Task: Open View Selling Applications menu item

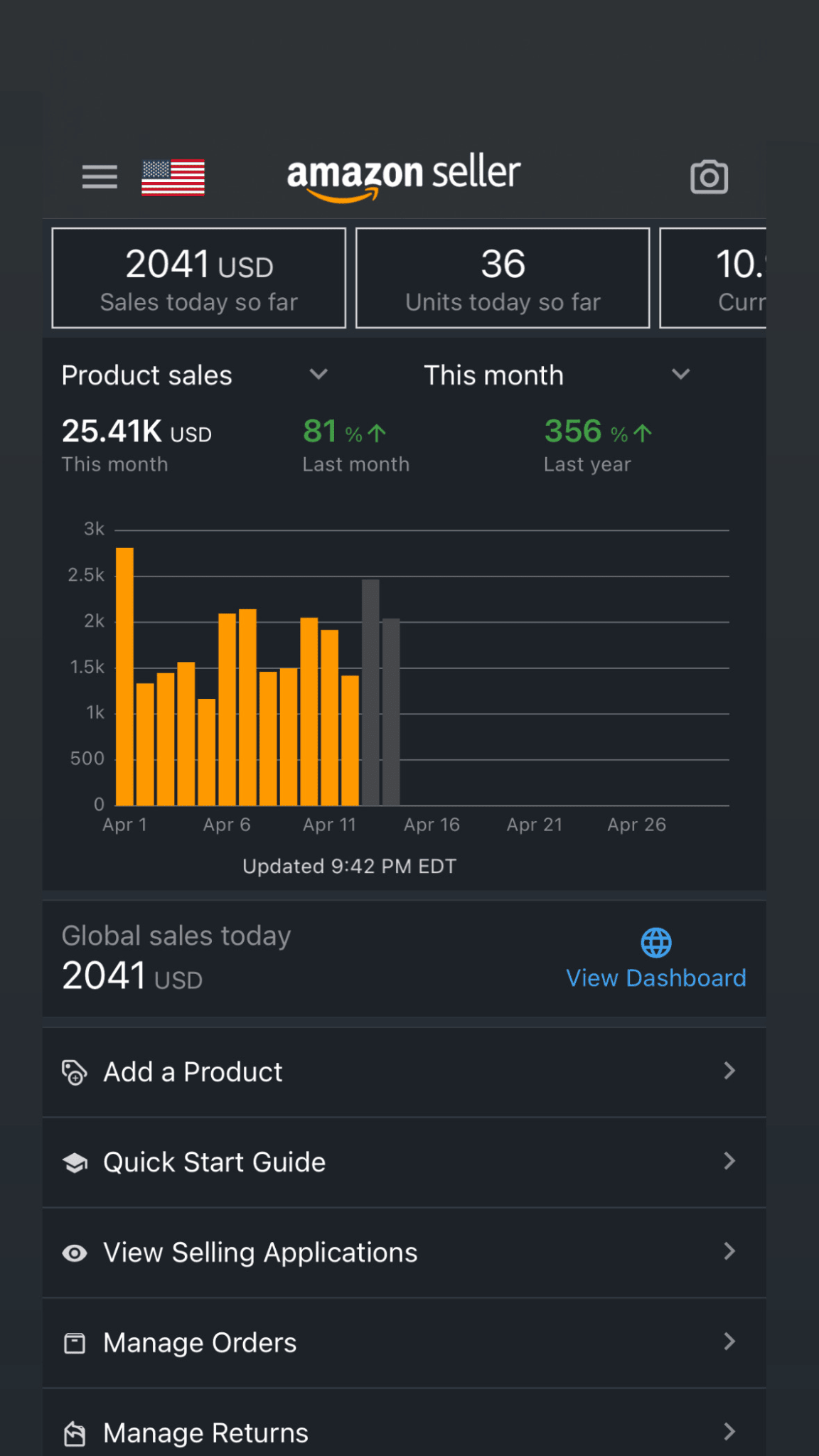Action: 260,1253
